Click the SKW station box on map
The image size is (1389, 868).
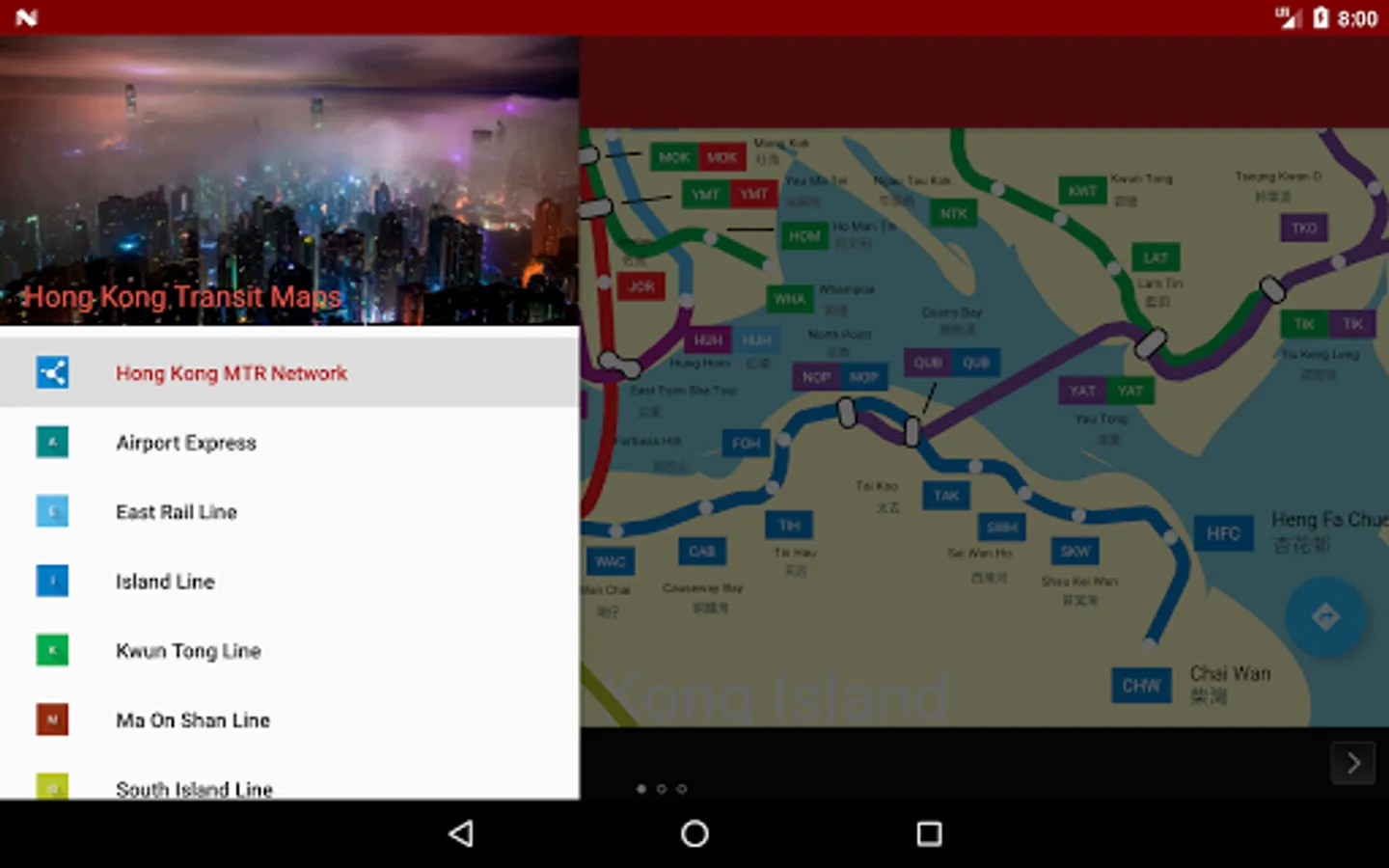(x=1076, y=552)
